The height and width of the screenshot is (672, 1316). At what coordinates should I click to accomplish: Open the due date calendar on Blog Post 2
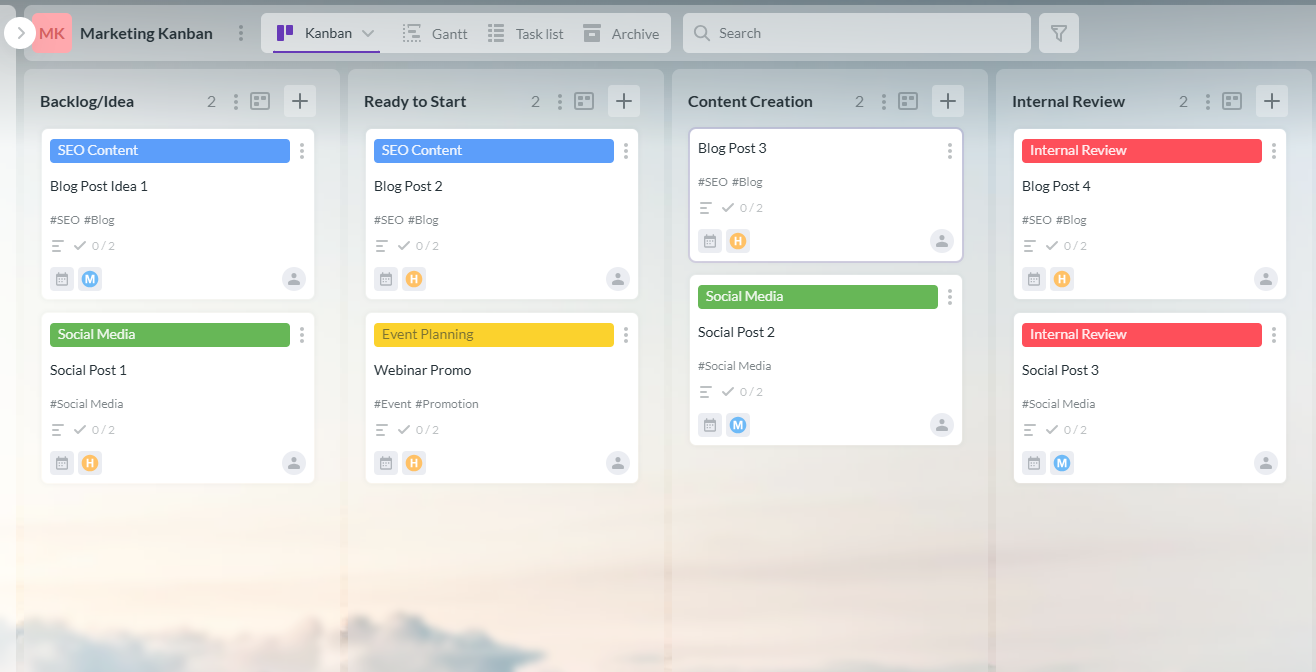(386, 279)
